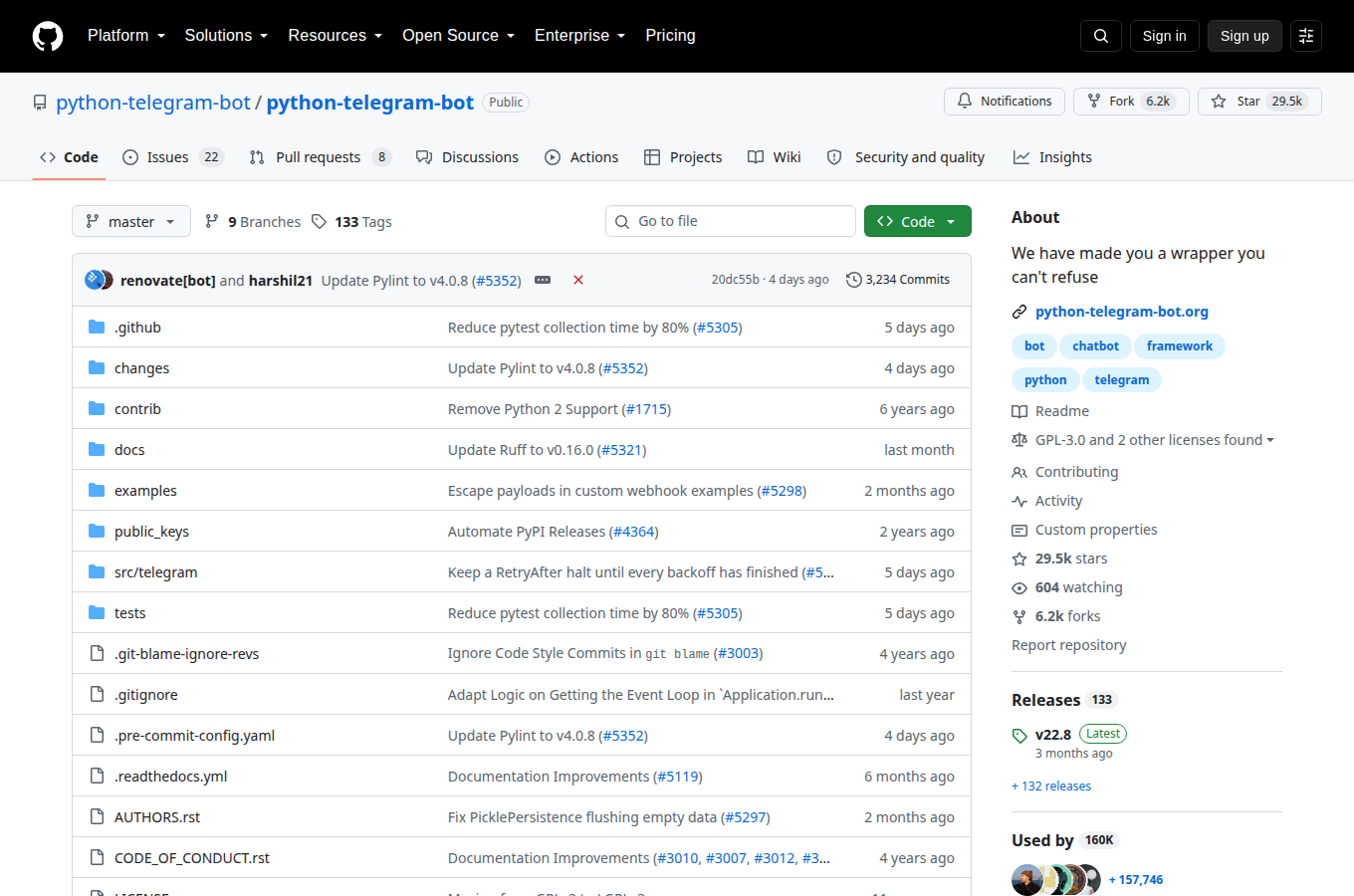Switch to the Actions tab
This screenshot has width=1354, height=896.
coord(581,157)
